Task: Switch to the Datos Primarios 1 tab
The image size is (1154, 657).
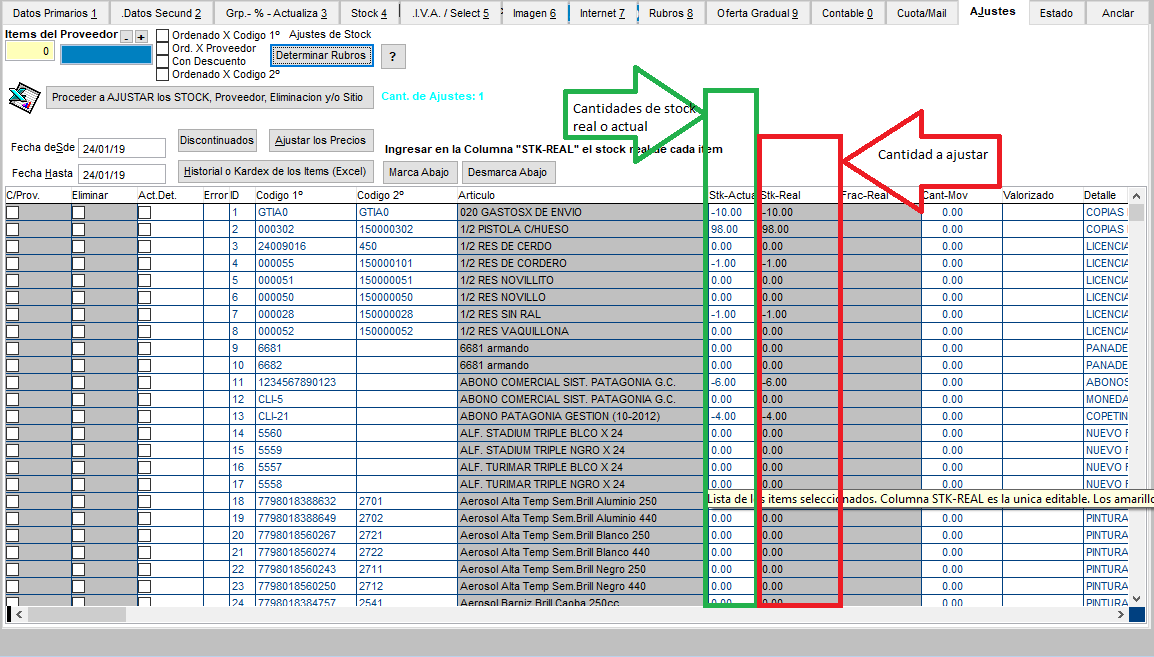Action: [55, 13]
